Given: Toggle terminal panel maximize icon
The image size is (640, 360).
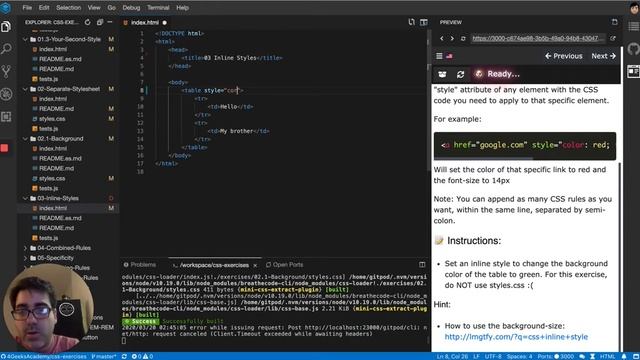Looking at the screenshot, I should coord(422,265).
